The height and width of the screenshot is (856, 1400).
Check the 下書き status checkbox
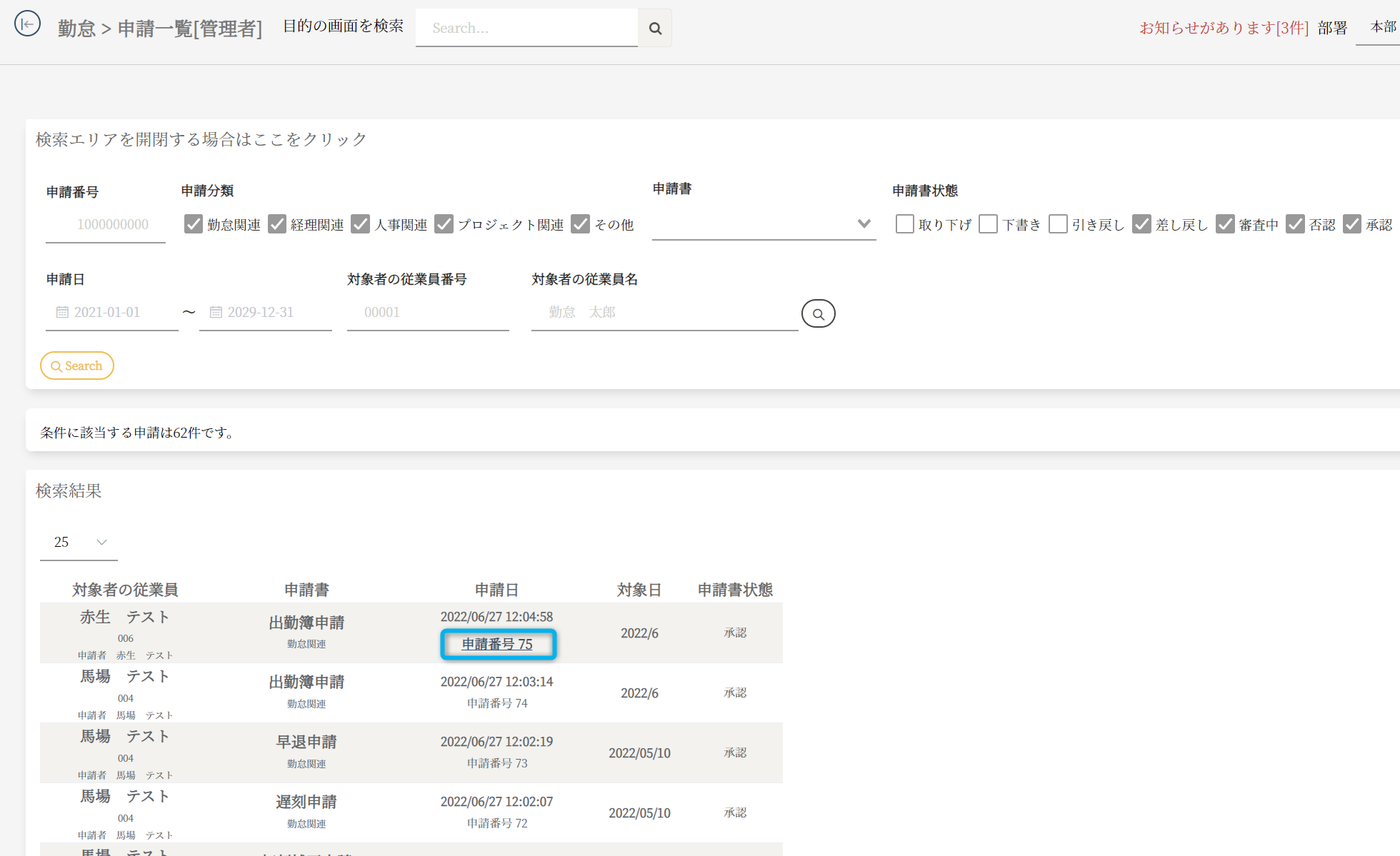point(988,224)
